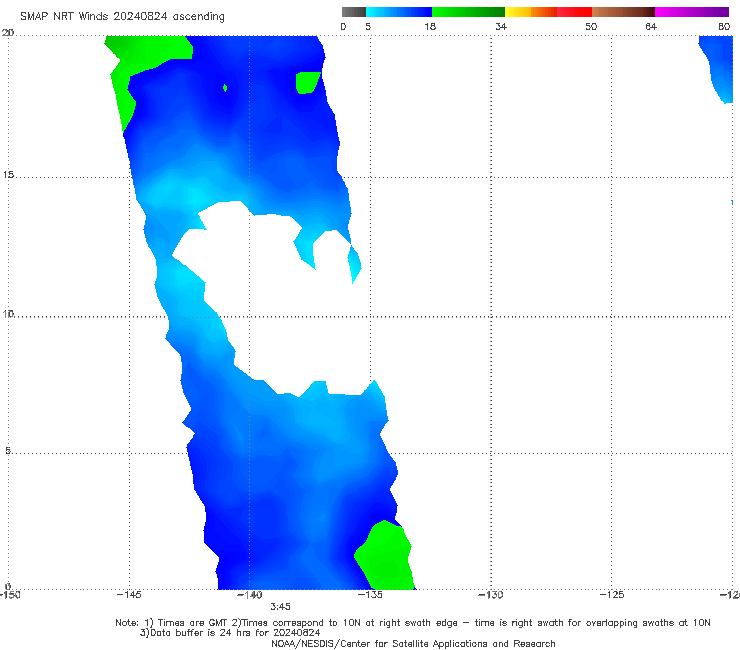Click the red segment of the colorbar
The image size is (740, 650).
point(574,12)
